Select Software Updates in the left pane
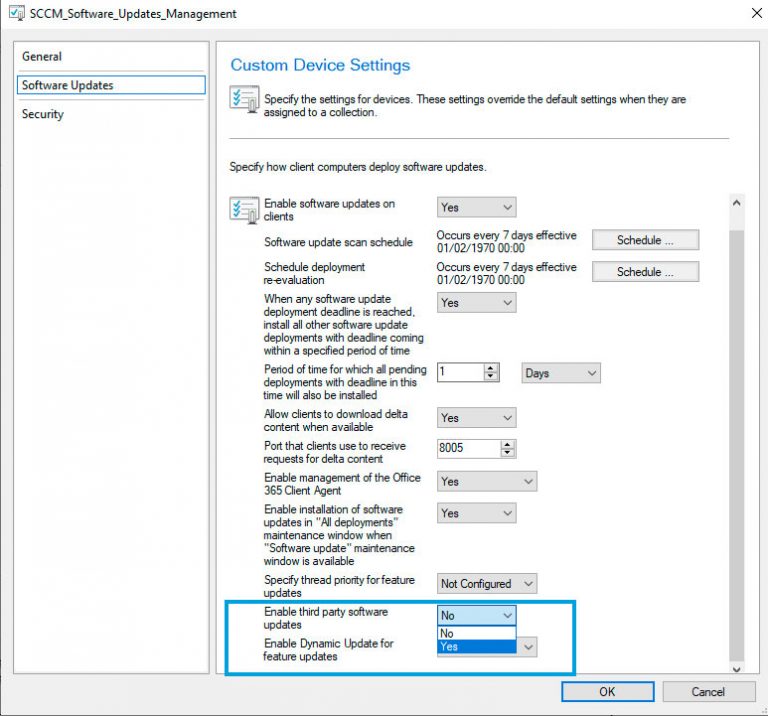Image resolution: width=768 pixels, height=716 pixels. pyautogui.click(x=111, y=85)
